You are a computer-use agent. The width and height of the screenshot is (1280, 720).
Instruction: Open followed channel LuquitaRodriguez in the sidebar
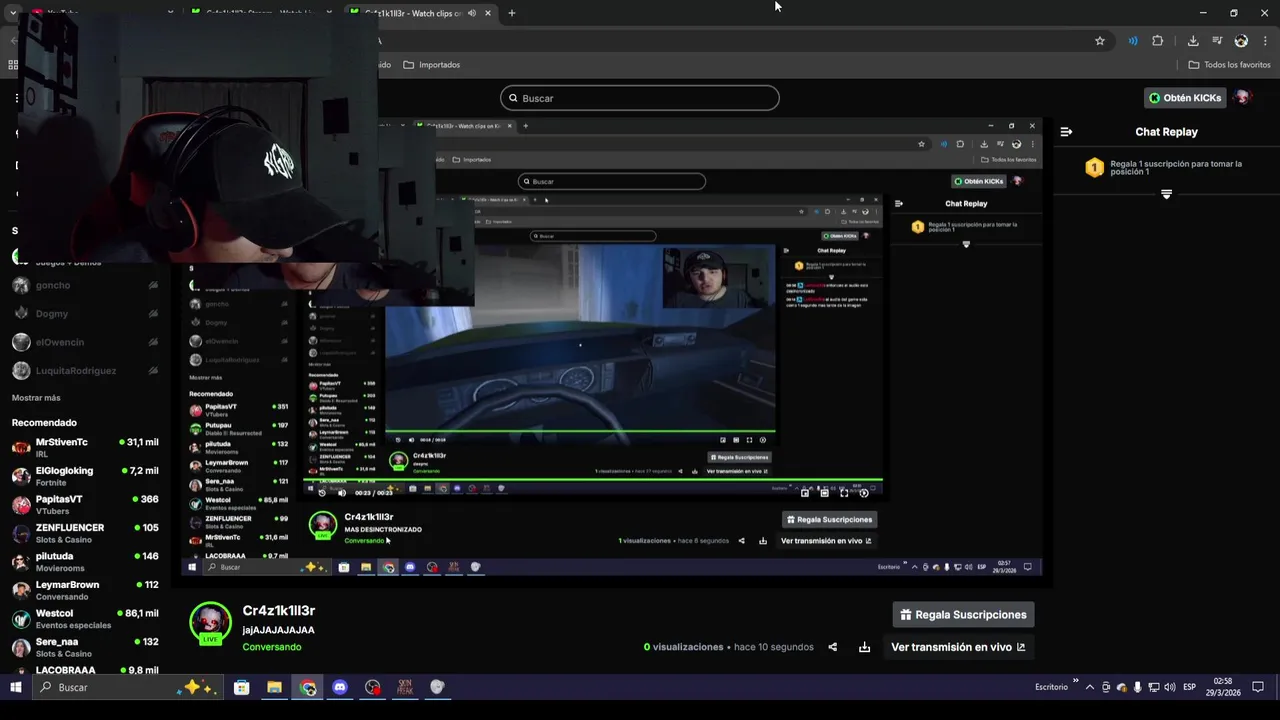pyautogui.click(x=85, y=370)
